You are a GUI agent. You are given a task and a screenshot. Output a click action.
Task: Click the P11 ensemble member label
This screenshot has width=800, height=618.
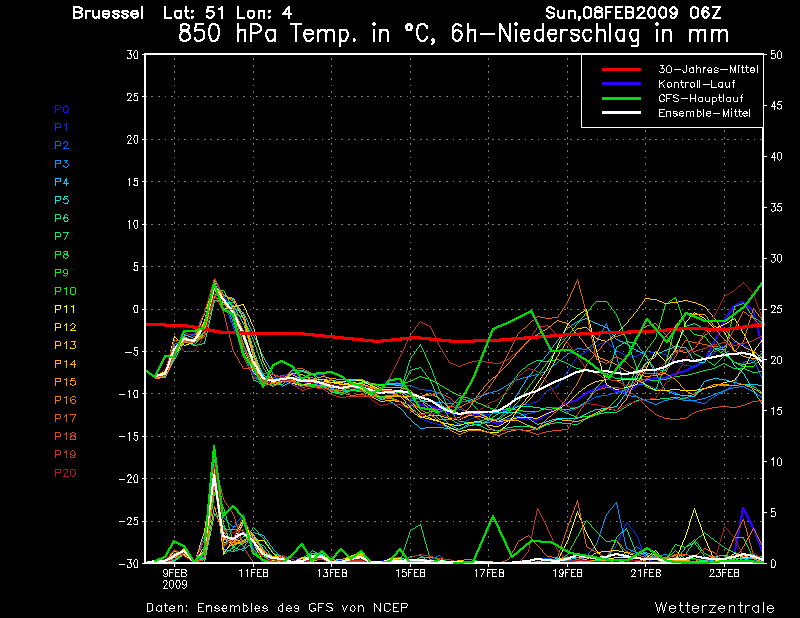65,309
